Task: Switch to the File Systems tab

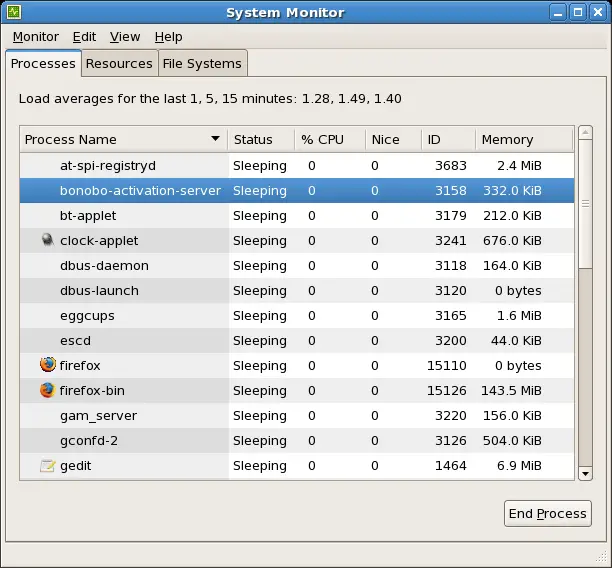Action: tap(202, 63)
